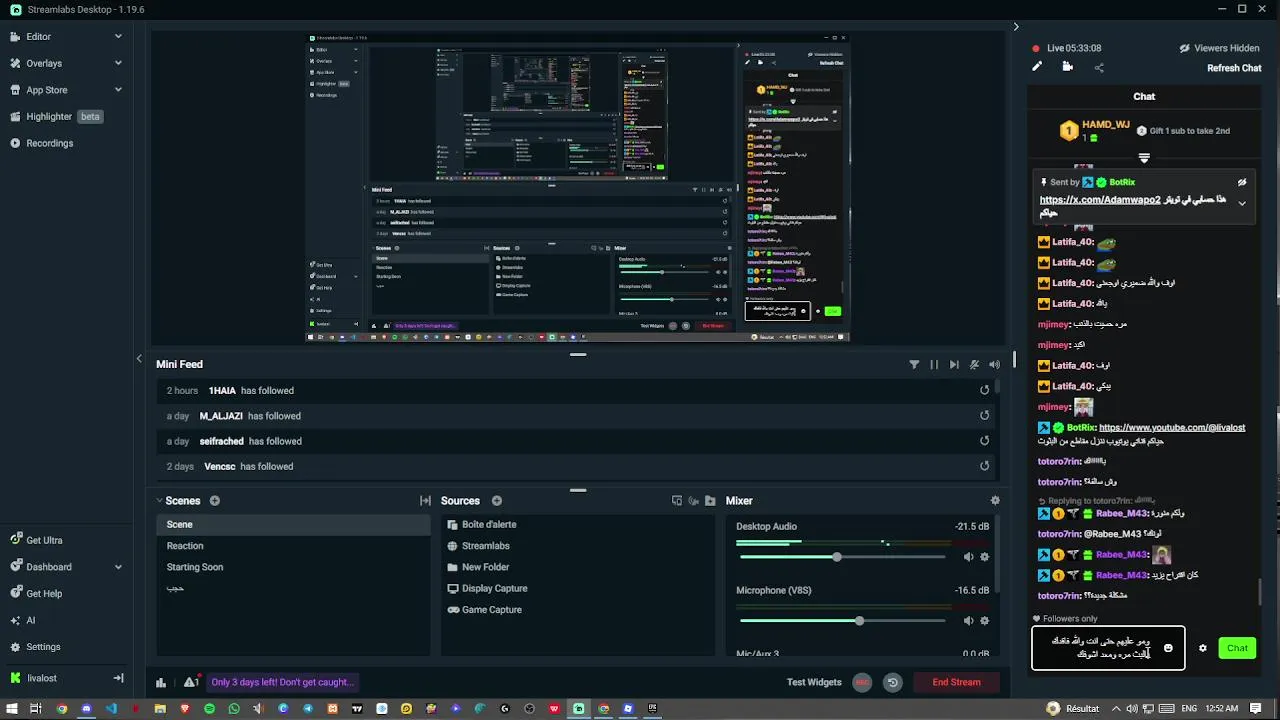Open Mixer advanced settings gear
The image size is (1280, 720).
[x=995, y=501]
